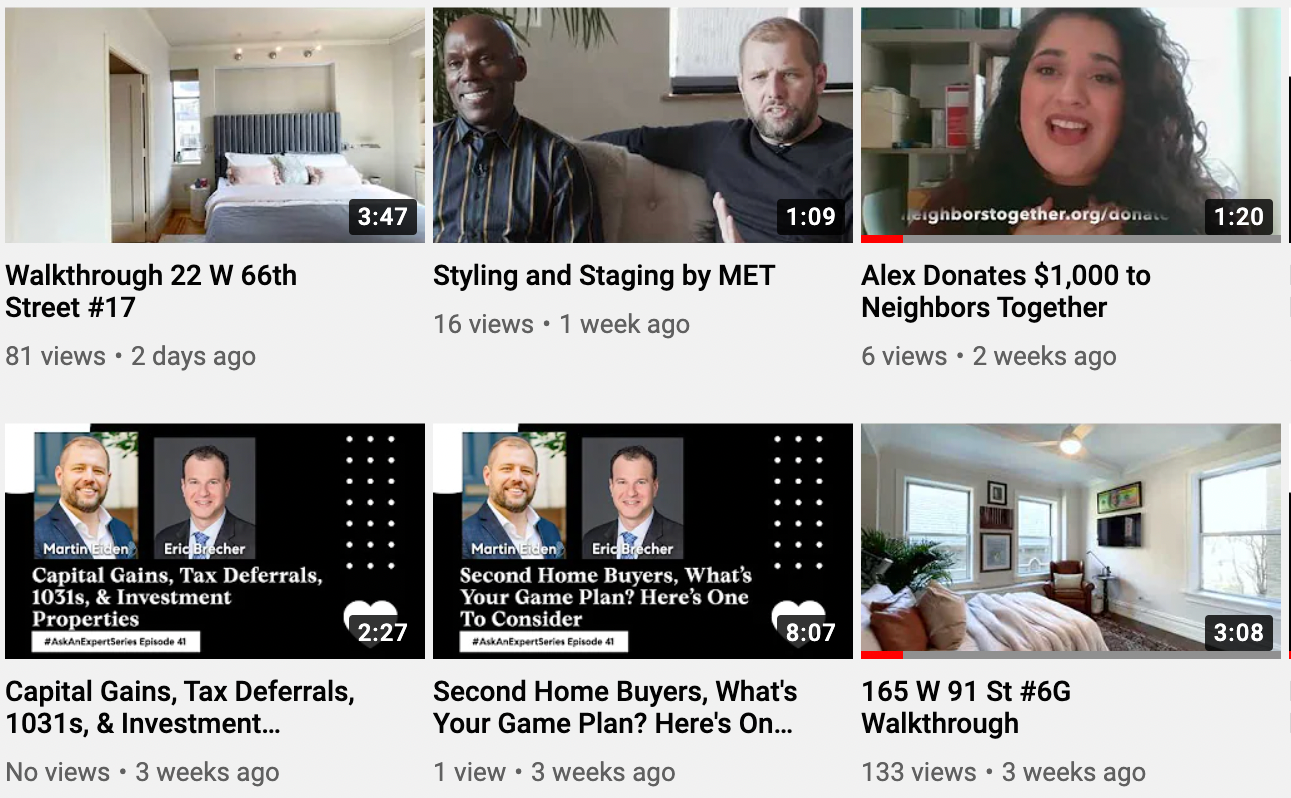The height and width of the screenshot is (798, 1291).
Task: Open the title link Capital Gains, Tax Deferrals, 1031s
Action: [180, 707]
